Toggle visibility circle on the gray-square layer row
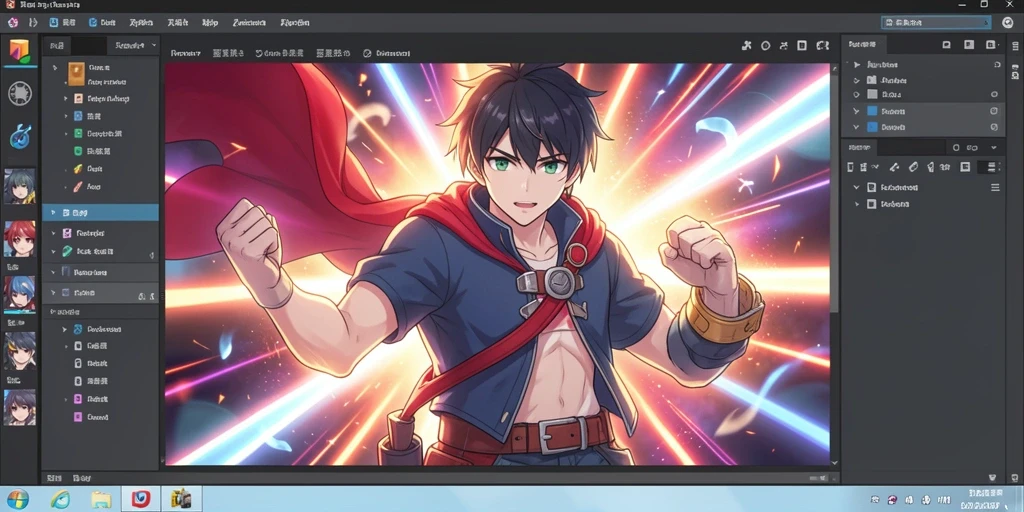1024x512 pixels. (x=994, y=94)
